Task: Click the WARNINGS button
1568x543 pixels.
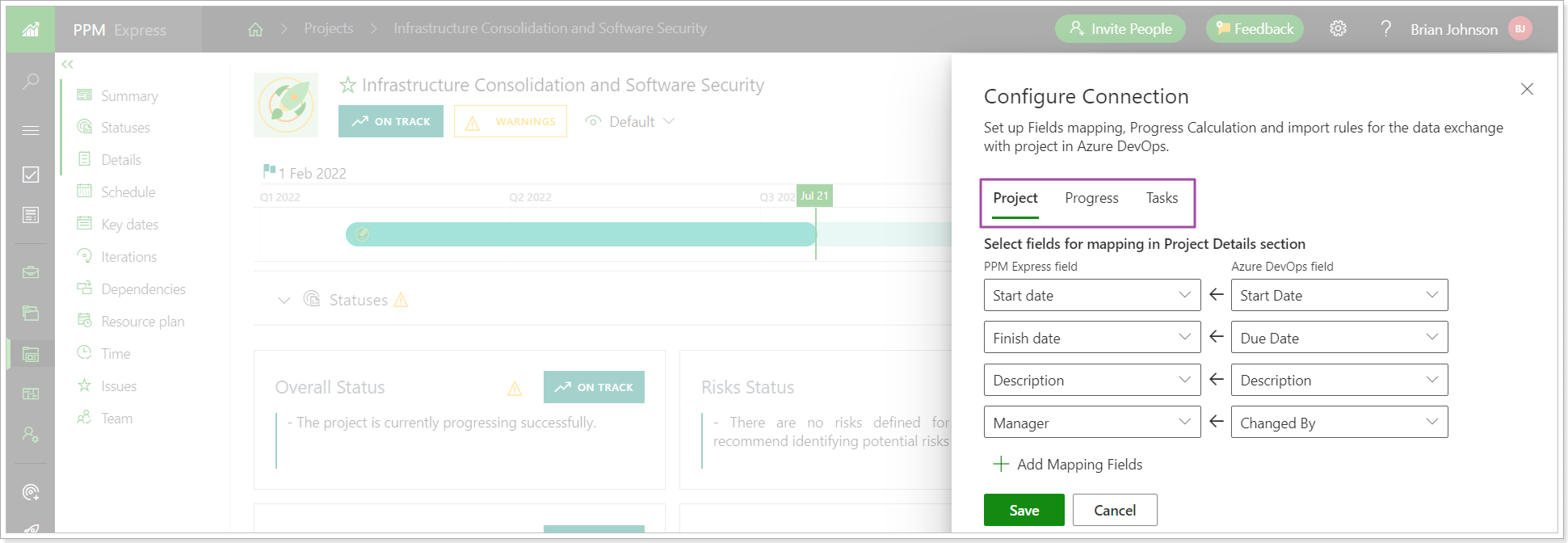Action: (x=511, y=121)
